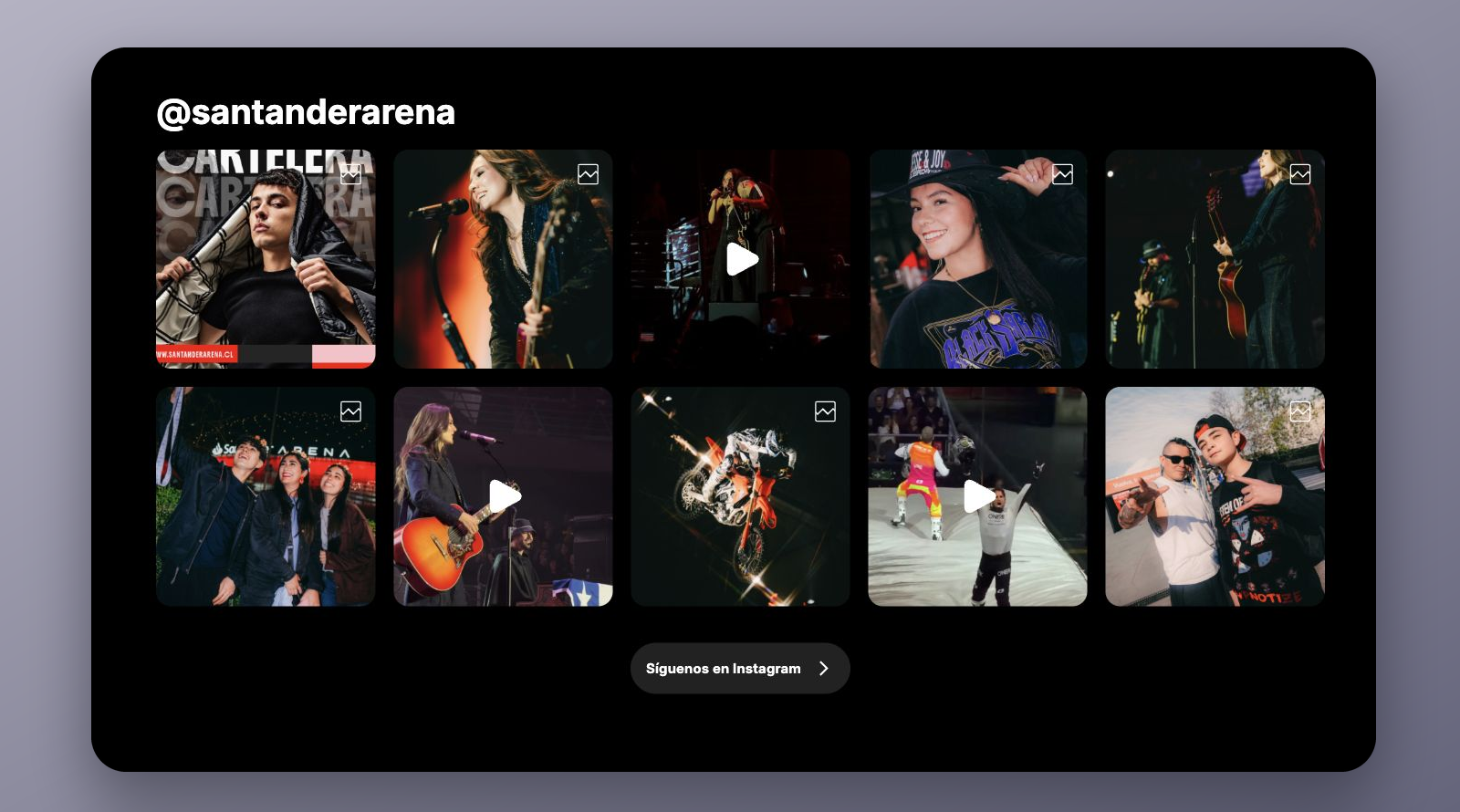The image size is (1460, 812).
Task: Open the Cartelera poster post
Action: coord(266,259)
